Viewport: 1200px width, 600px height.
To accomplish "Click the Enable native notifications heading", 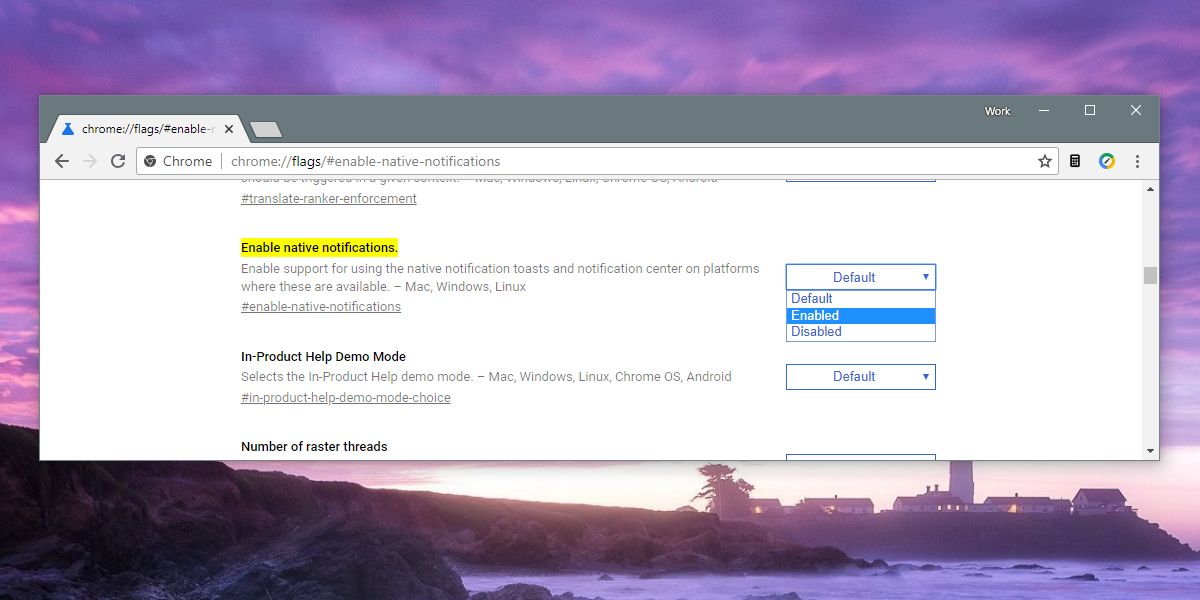I will pyautogui.click(x=320, y=247).
